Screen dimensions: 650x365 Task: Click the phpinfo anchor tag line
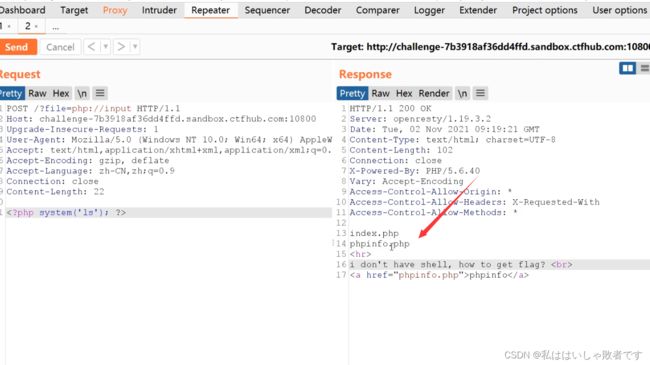coord(439,275)
